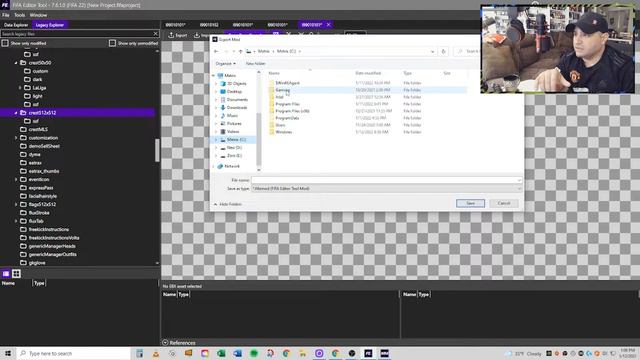The width and height of the screenshot is (640, 360).
Task: Select the Windows folder in file list
Action: point(283,132)
